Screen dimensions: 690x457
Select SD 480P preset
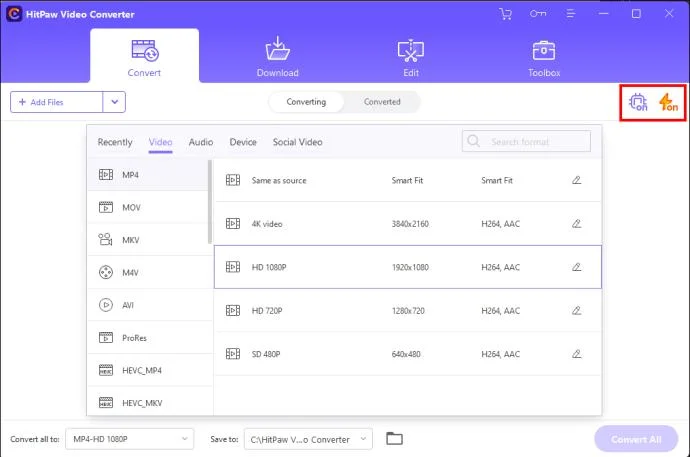click(407, 354)
